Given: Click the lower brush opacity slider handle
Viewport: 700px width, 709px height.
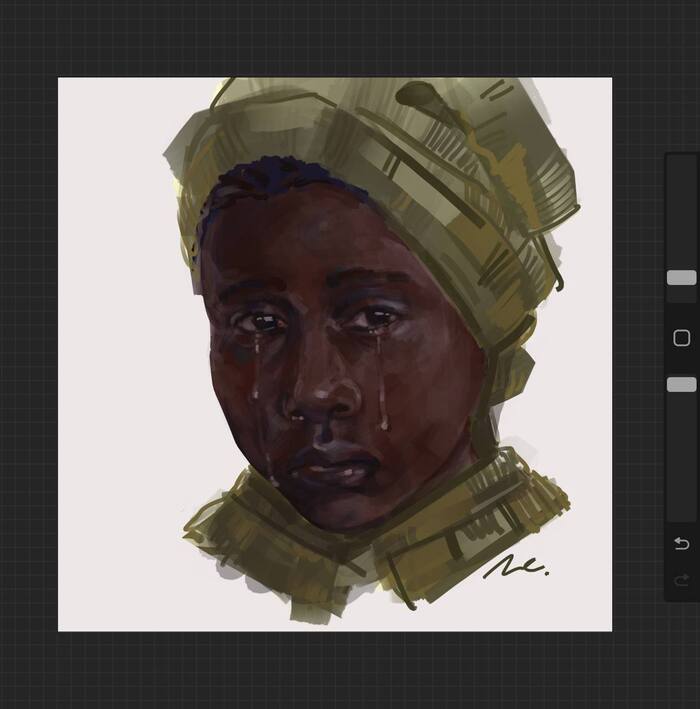Looking at the screenshot, I should coord(681,384).
